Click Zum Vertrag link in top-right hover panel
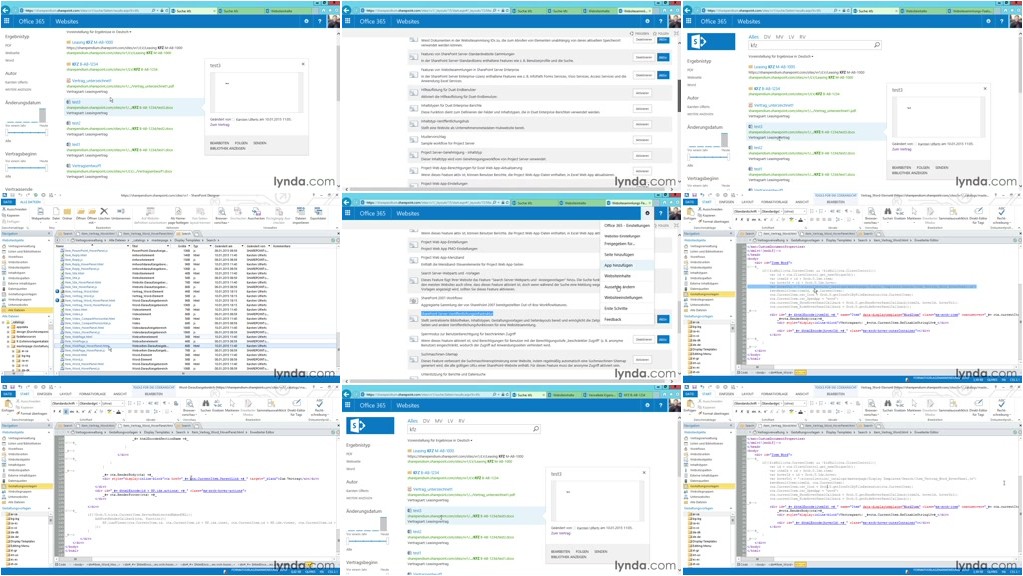Screen dimensions: 1023x576 coord(901,149)
